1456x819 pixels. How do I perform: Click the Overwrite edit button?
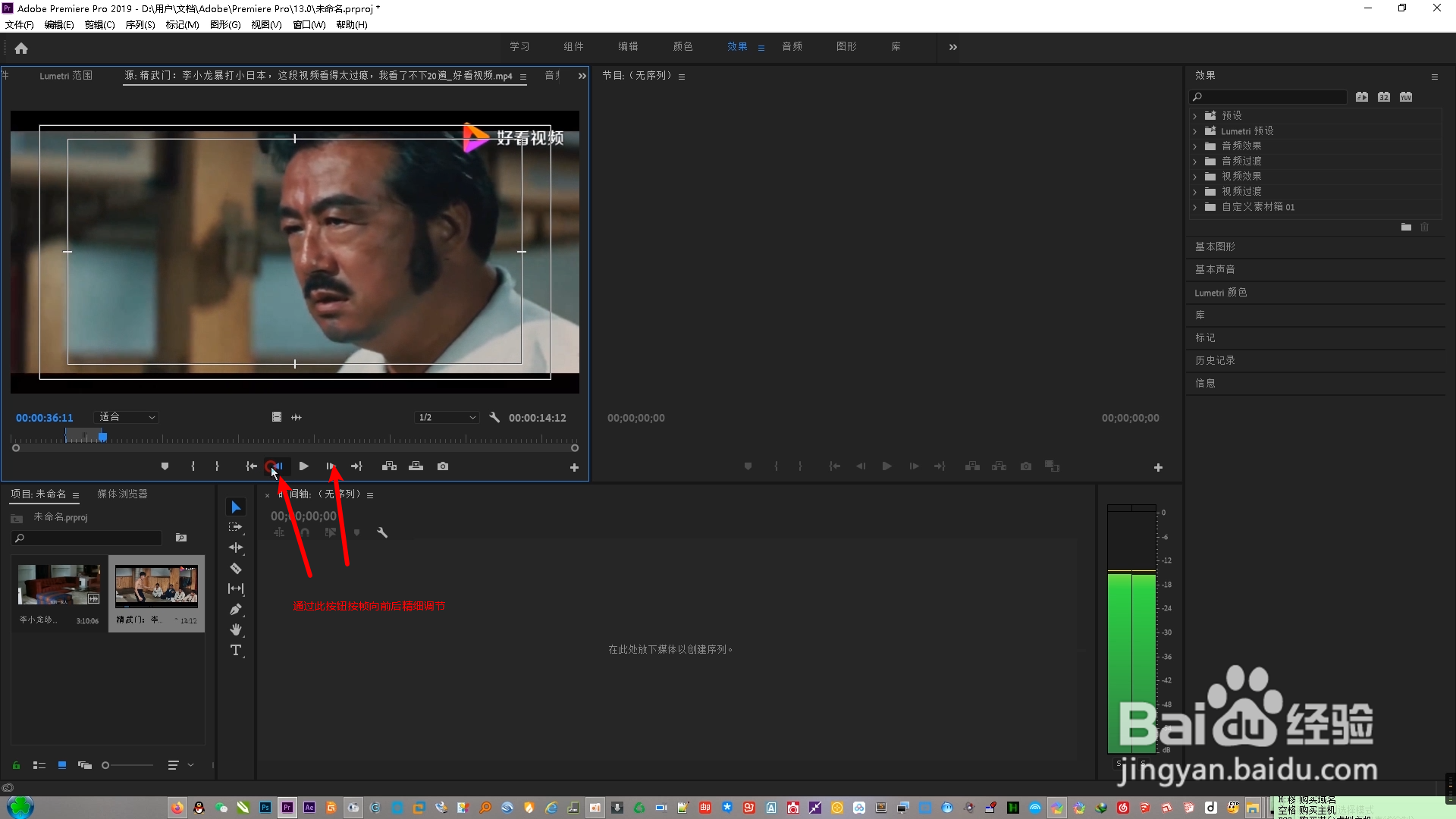(416, 466)
